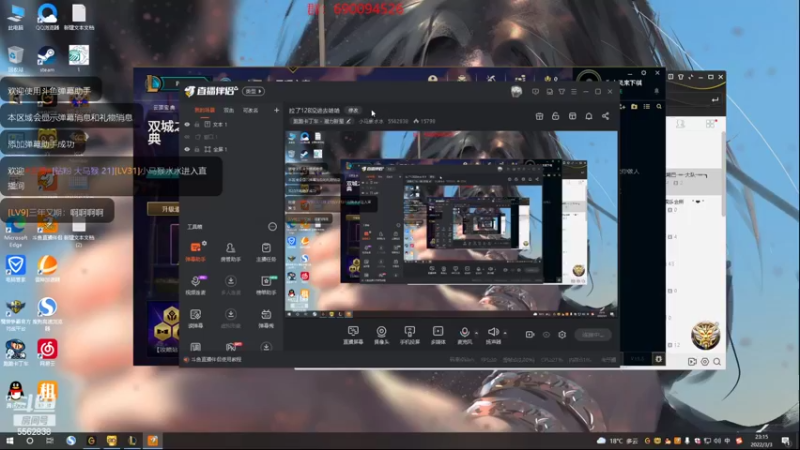Edit the category via the pencil icon
Screen dimensions: 800x450
[x=348, y=121]
